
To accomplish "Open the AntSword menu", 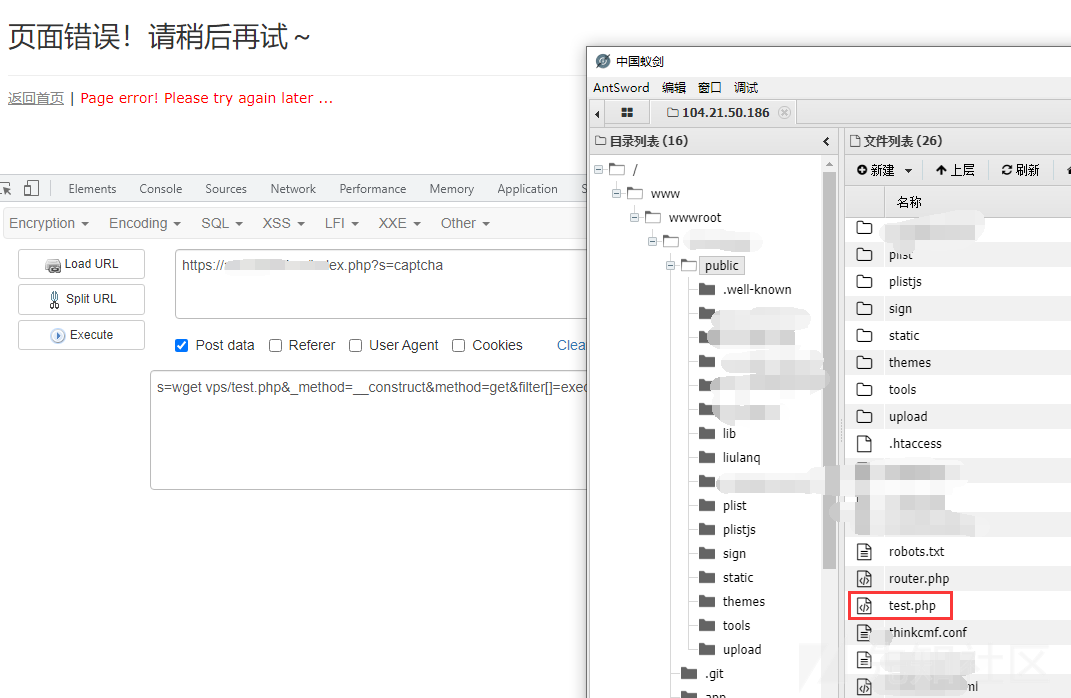I will click(621, 87).
